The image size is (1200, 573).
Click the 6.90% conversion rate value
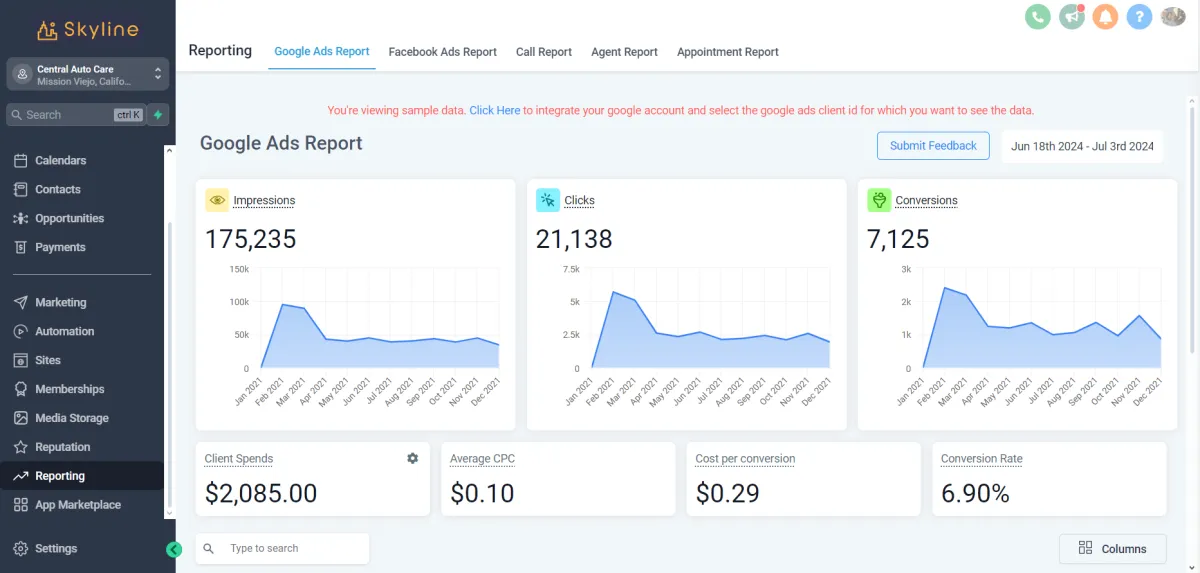976,493
